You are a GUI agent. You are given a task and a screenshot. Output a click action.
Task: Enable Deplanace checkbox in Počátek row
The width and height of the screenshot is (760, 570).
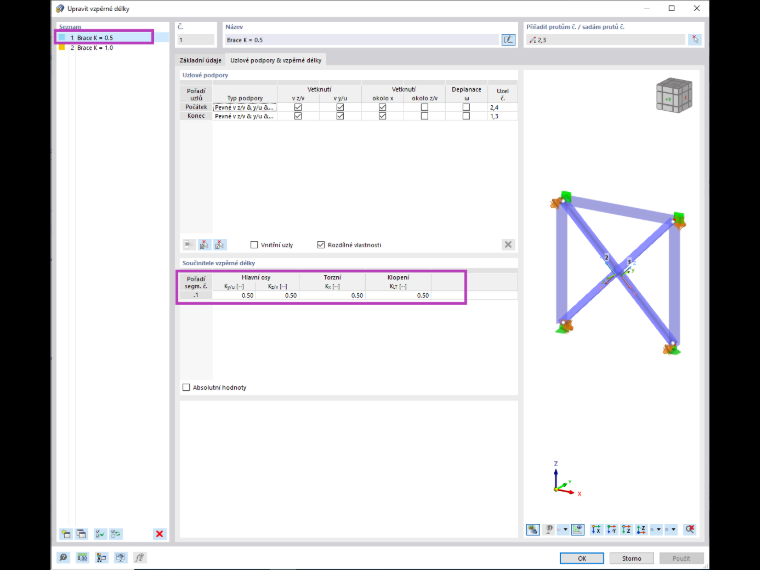466,107
